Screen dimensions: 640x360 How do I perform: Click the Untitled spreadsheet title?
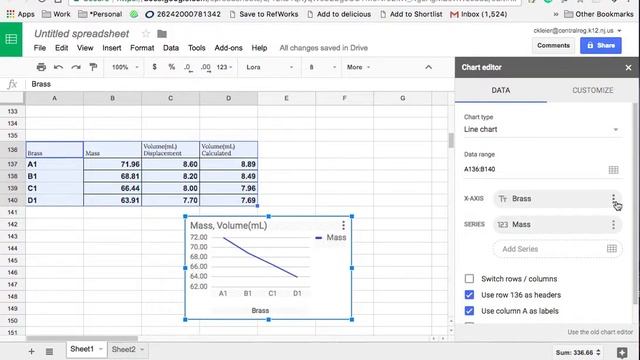tap(82, 34)
